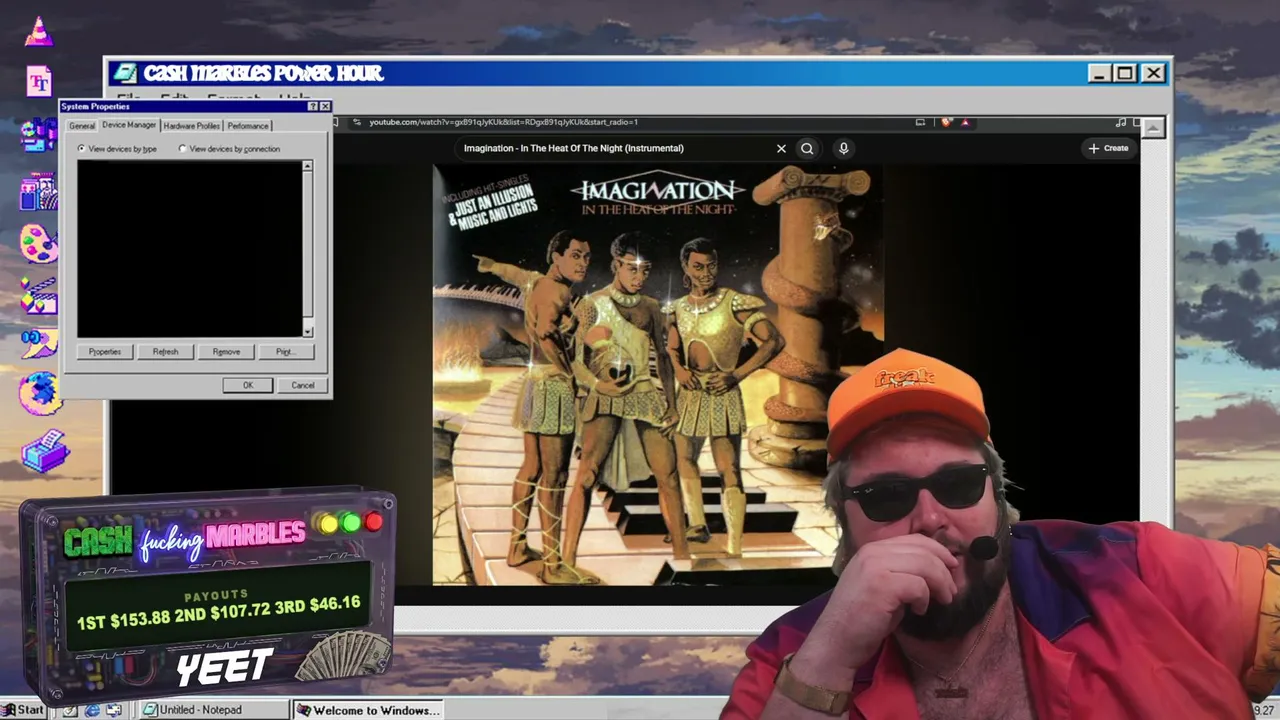Viewport: 1280px width, 720px height.
Task: Open the Performance tab
Action: pyautogui.click(x=247, y=126)
